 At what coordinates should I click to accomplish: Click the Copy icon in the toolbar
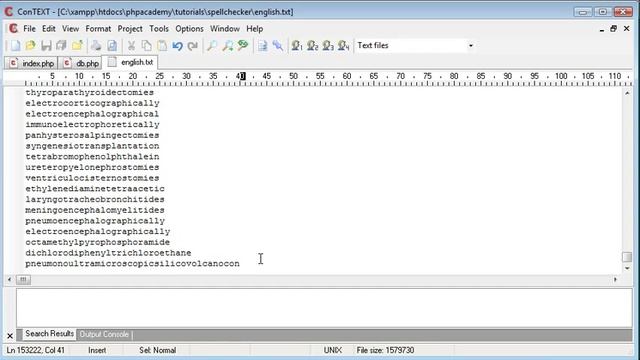point(147,45)
